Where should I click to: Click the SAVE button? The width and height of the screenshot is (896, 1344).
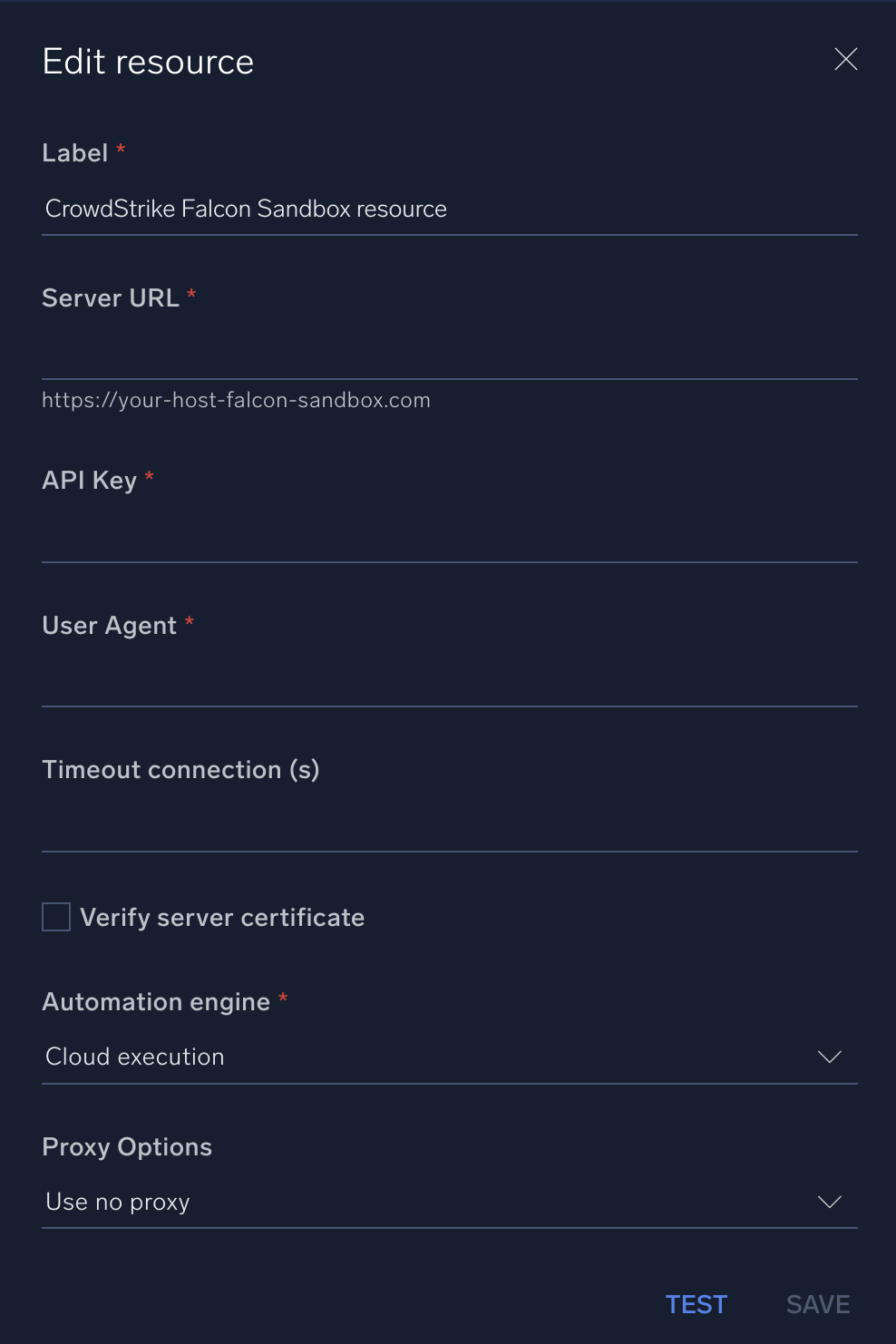click(x=816, y=1304)
